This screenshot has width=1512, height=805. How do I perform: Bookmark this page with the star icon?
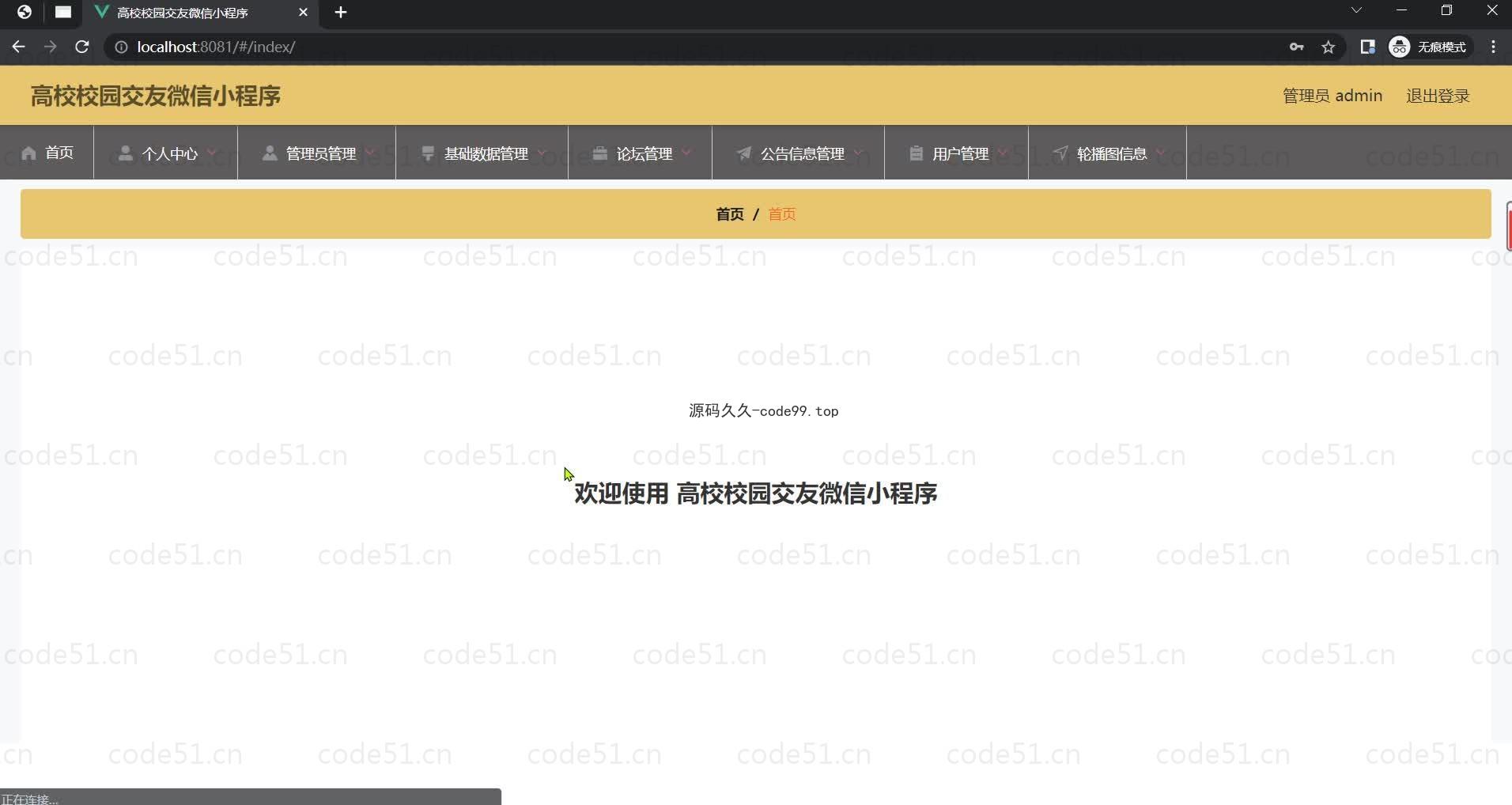coord(1329,47)
